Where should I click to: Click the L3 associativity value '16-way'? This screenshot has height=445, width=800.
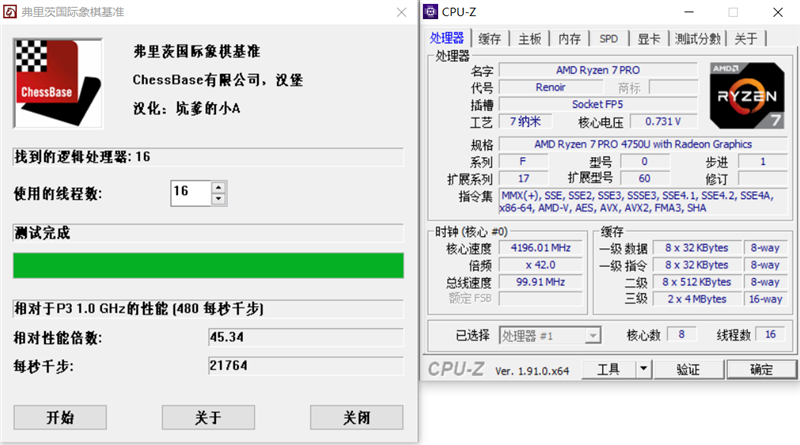pos(765,299)
